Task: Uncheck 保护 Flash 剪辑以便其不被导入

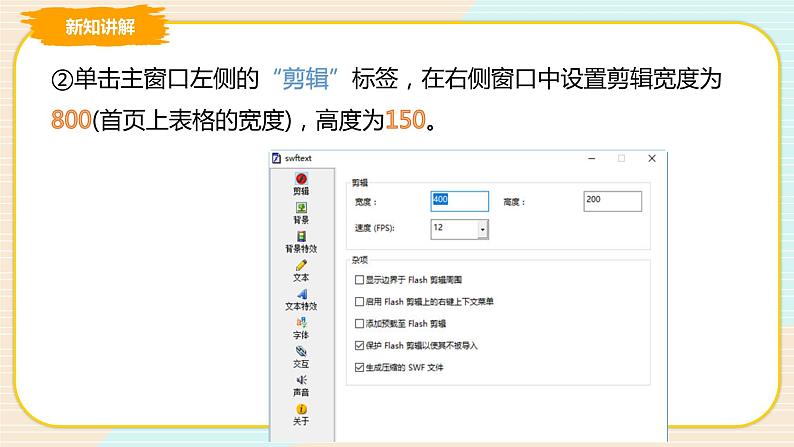Action: coord(360,345)
